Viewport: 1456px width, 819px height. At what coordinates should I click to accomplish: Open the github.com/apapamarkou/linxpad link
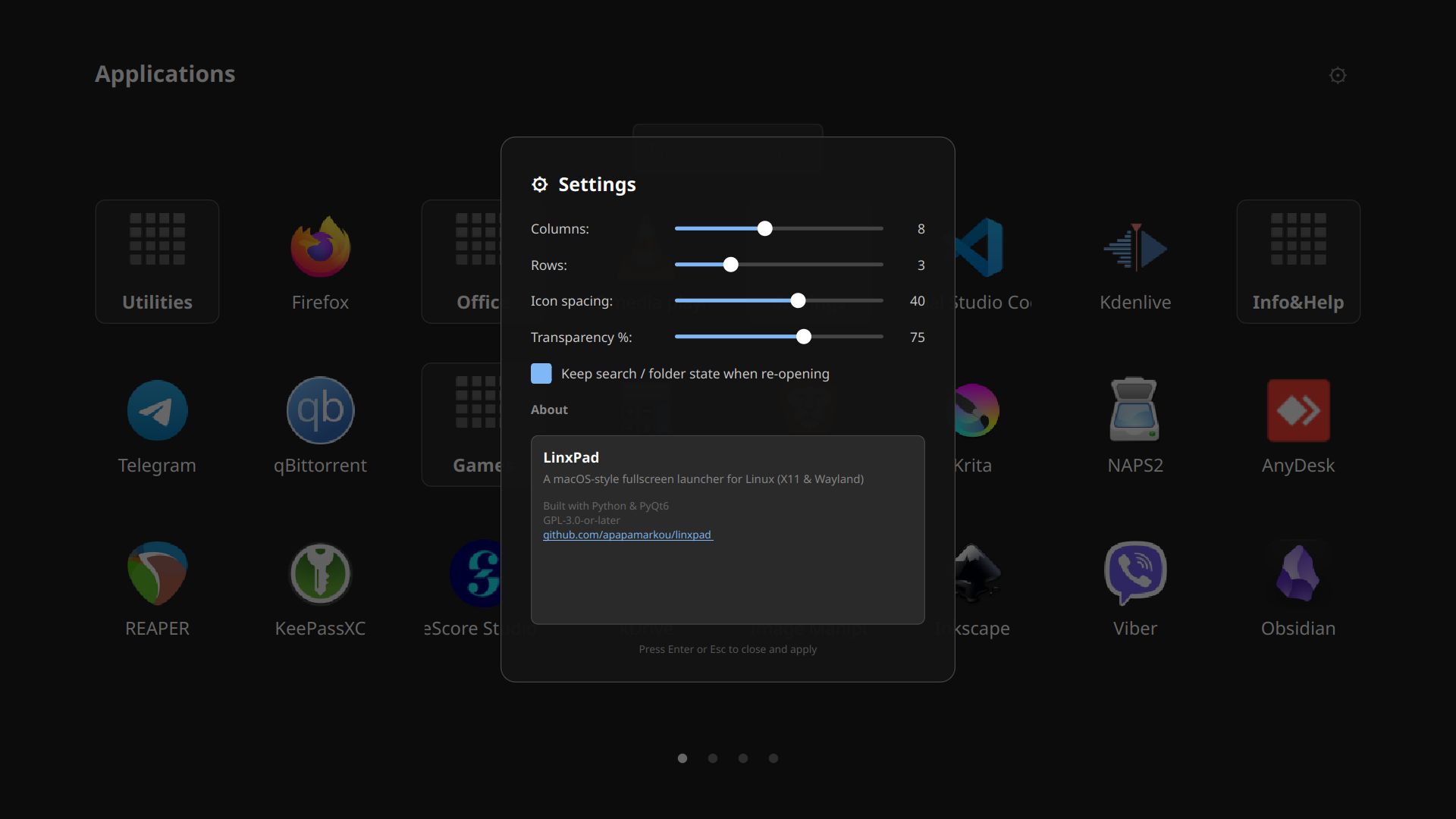pyautogui.click(x=627, y=535)
